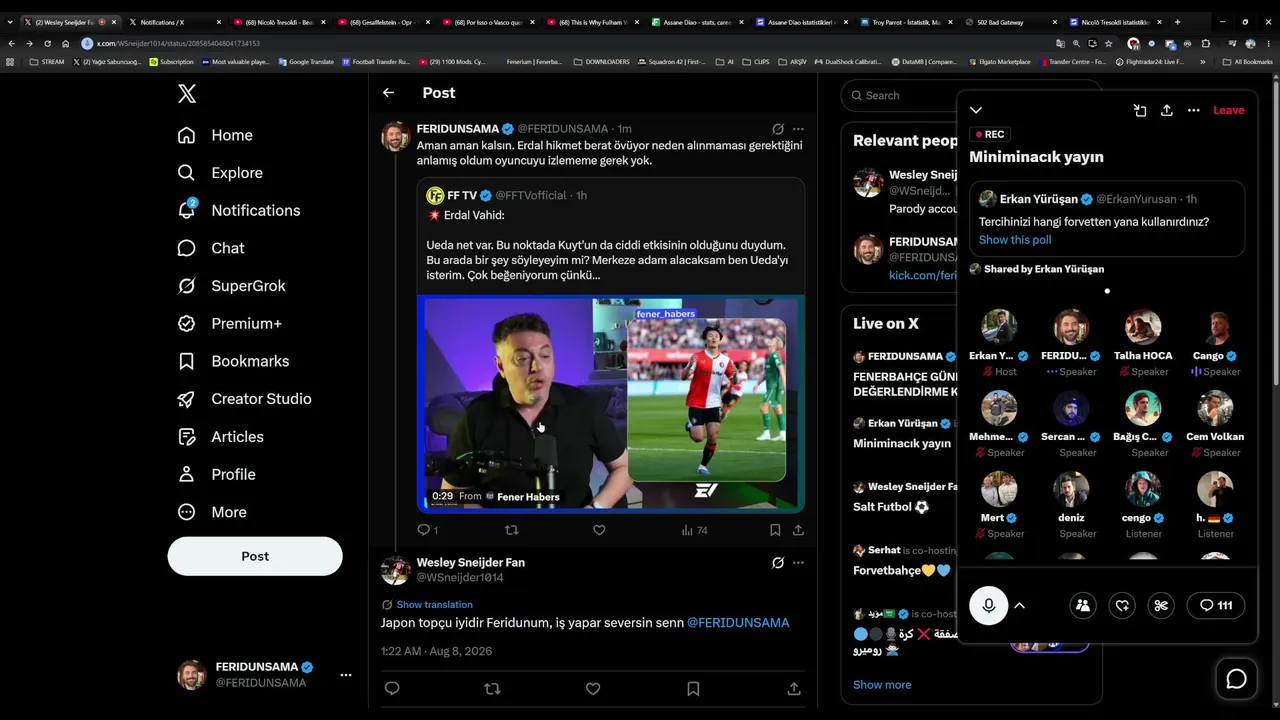
Task: Reload the page in the browser
Action: 47,43
